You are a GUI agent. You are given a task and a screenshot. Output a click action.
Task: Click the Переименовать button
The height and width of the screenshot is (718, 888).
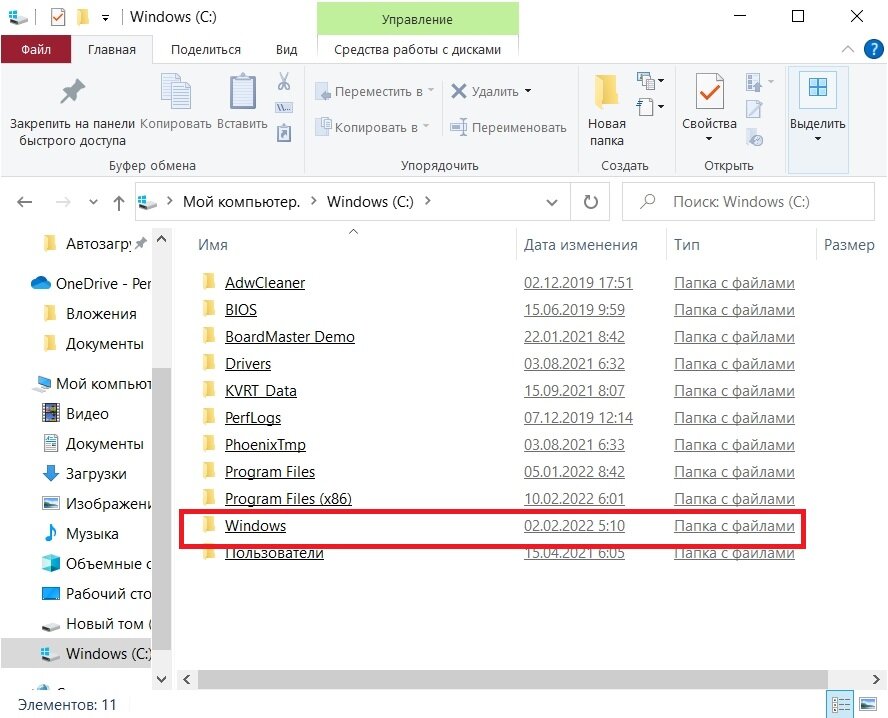508,127
